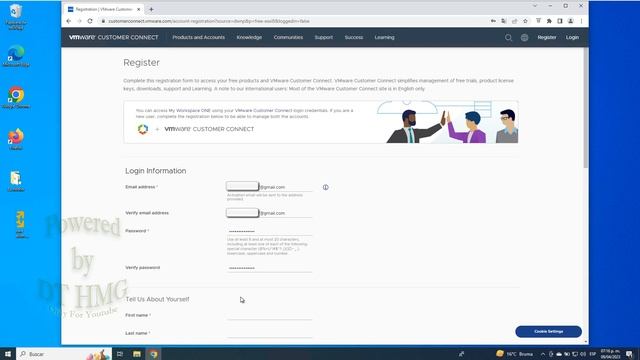Open Task View in the taskbar
Image resolution: width=640 pixels, height=360 pixels.
(x=120, y=354)
